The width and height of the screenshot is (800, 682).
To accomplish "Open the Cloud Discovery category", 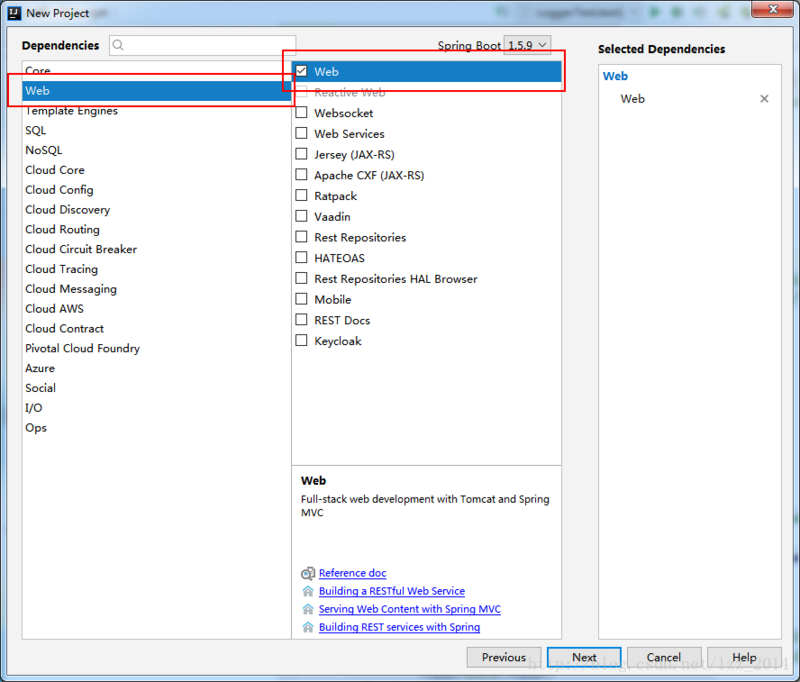I will (156, 210).
